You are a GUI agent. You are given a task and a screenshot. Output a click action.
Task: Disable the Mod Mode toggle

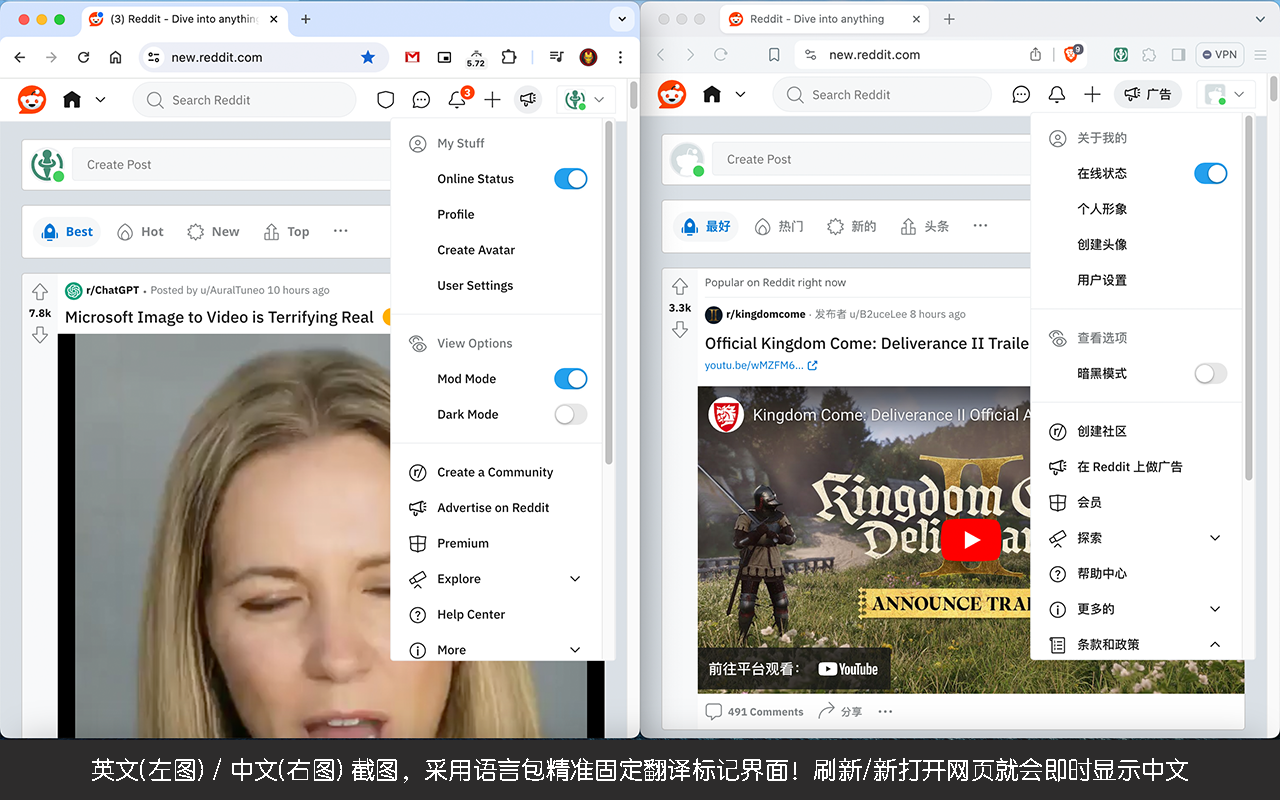(570, 378)
